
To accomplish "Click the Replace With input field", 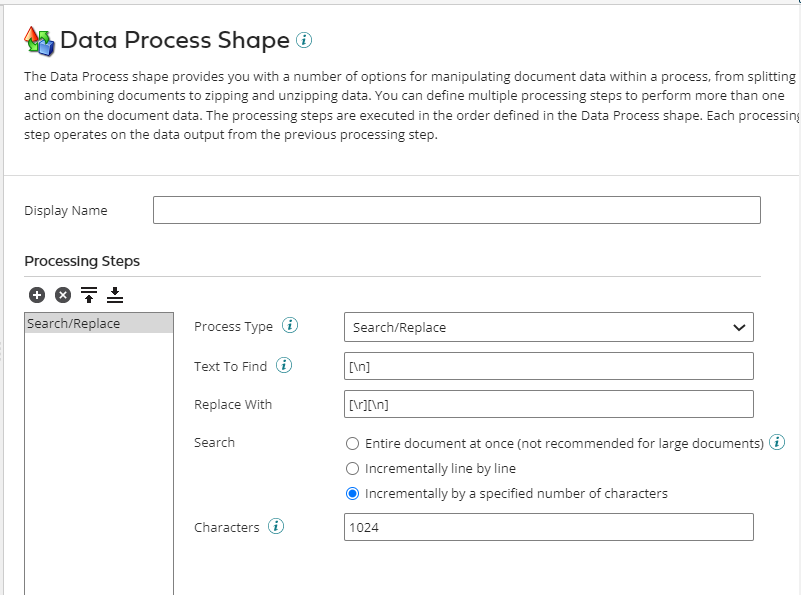I will click(x=548, y=404).
